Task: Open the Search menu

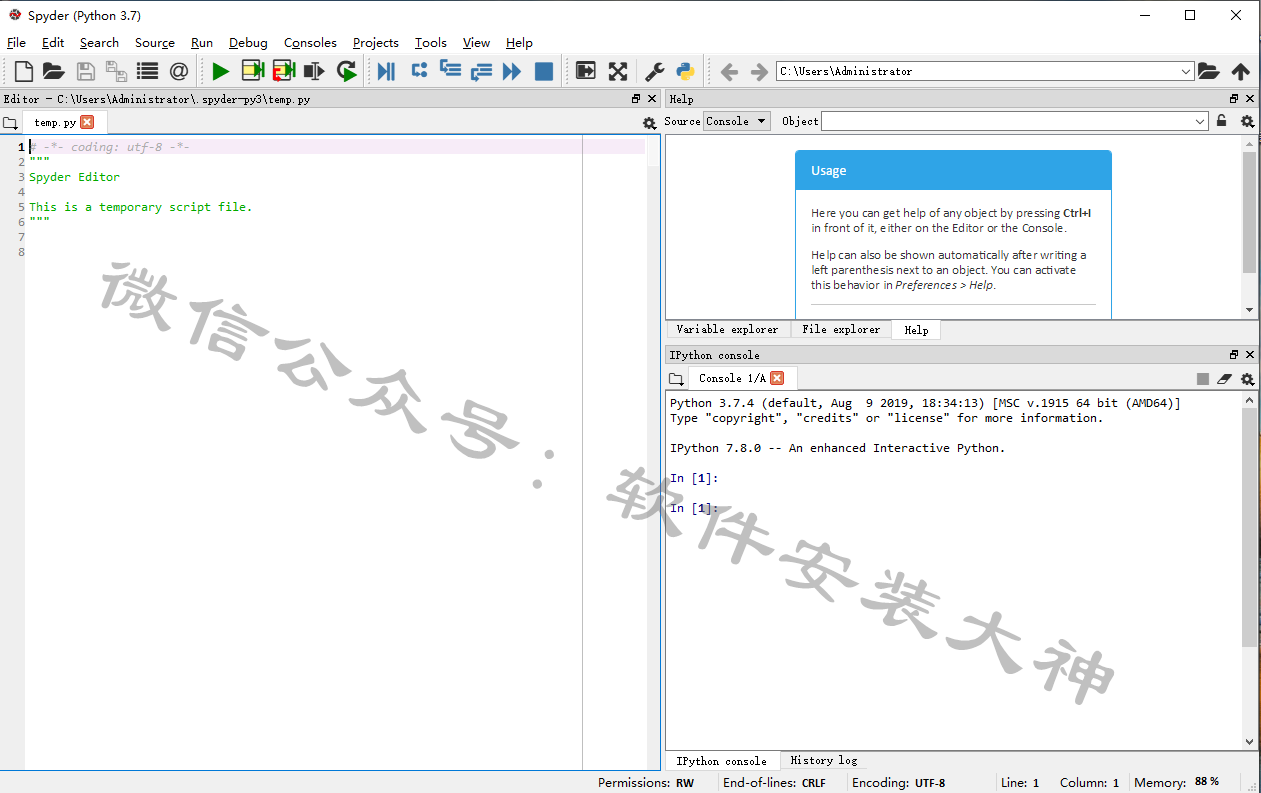Action: point(99,43)
